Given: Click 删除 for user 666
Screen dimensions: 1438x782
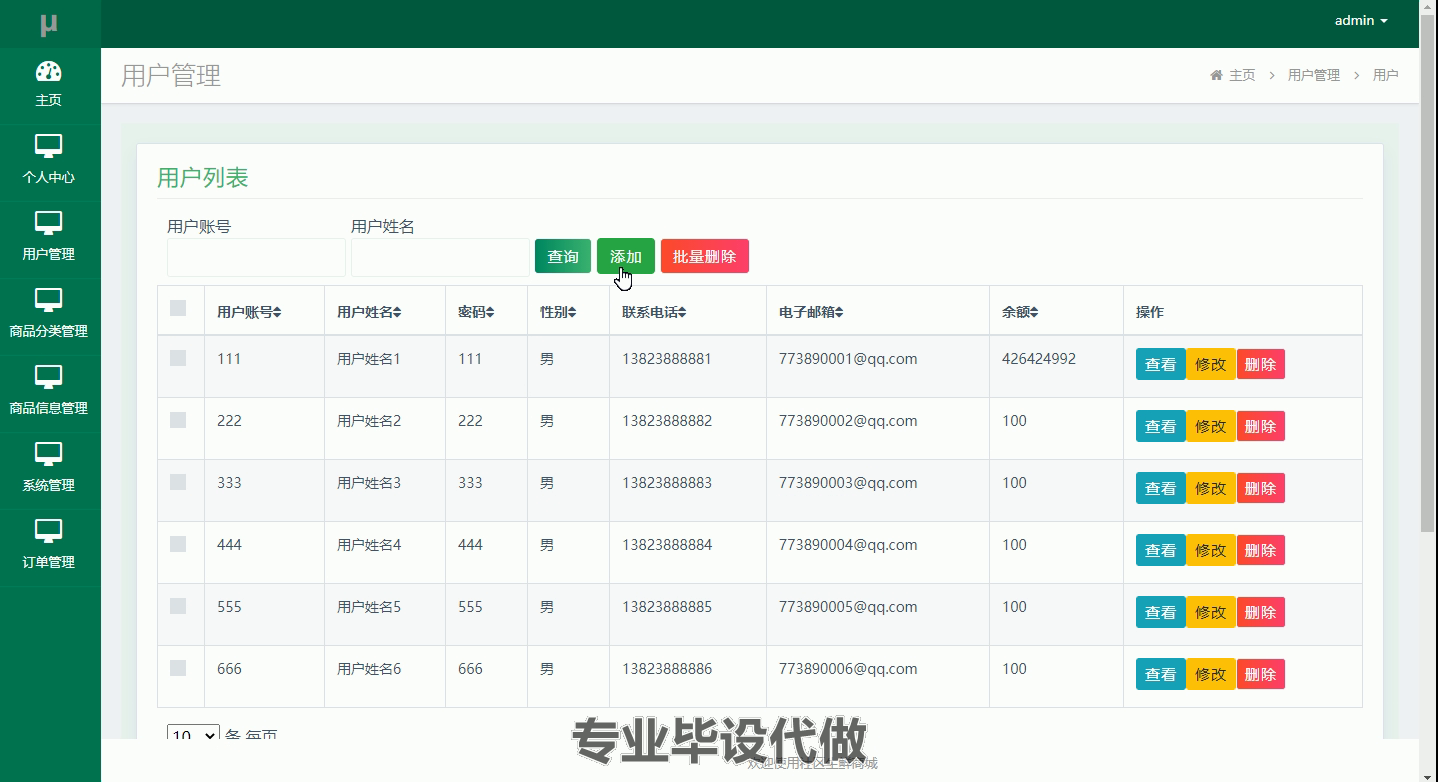Looking at the screenshot, I should click(1261, 674).
